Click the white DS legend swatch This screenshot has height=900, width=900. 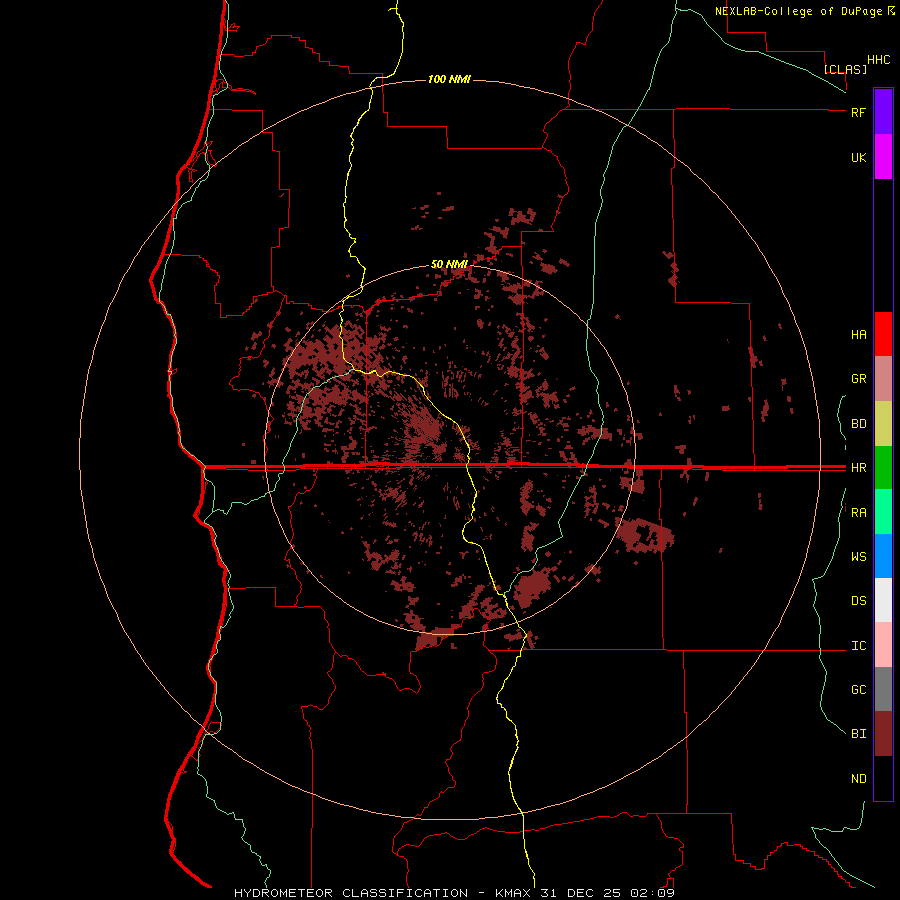883,600
